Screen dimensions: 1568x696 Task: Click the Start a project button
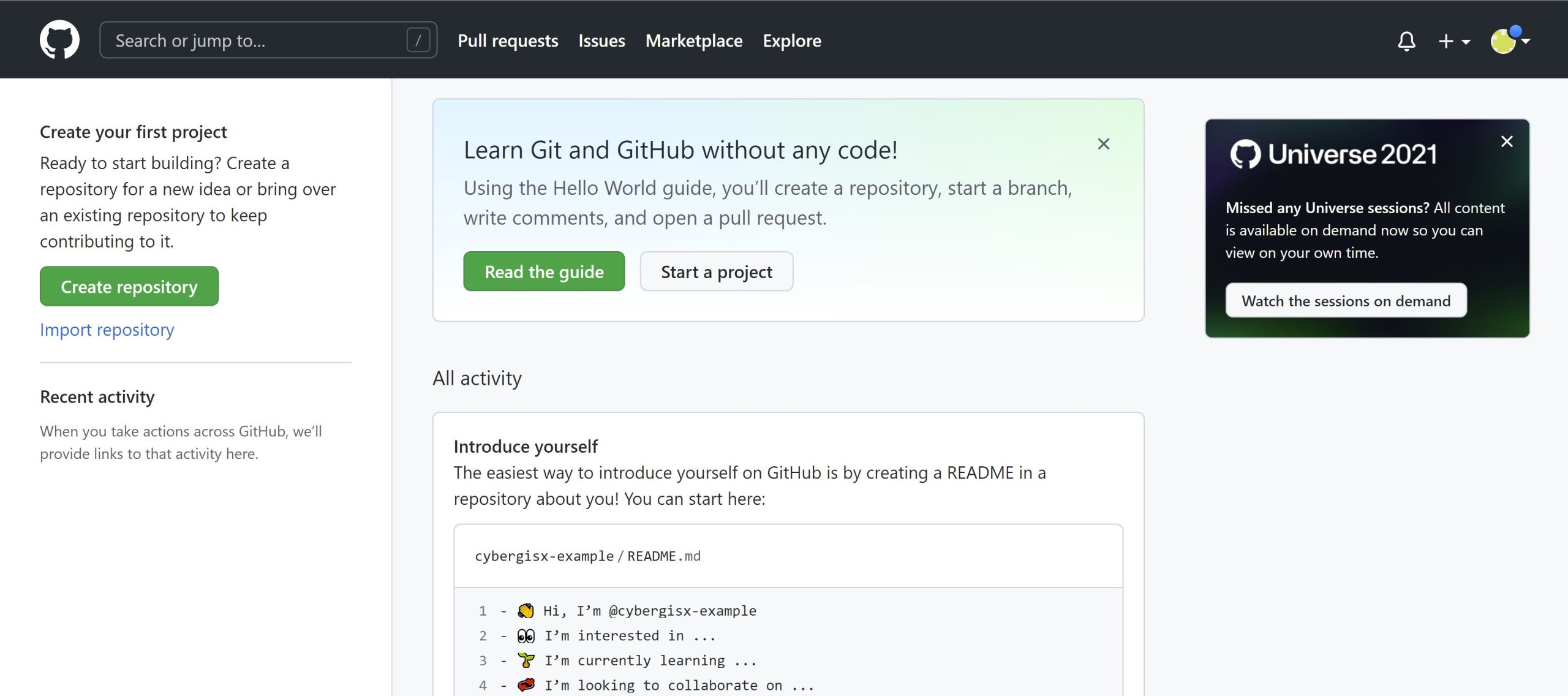[717, 271]
